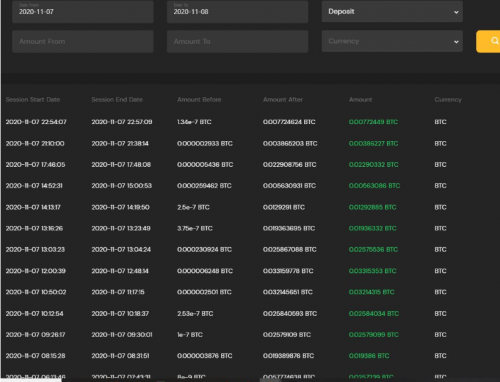Select session start 2020-11-07 10:50:02

click(x=36, y=292)
